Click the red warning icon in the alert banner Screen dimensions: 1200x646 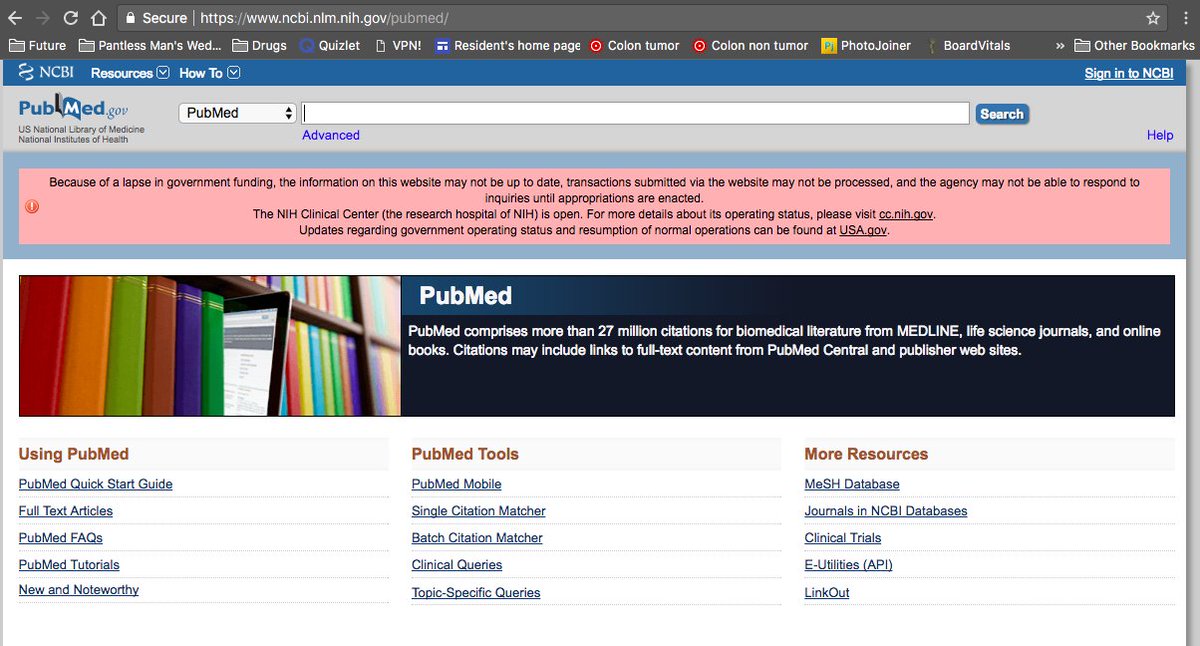click(x=32, y=206)
